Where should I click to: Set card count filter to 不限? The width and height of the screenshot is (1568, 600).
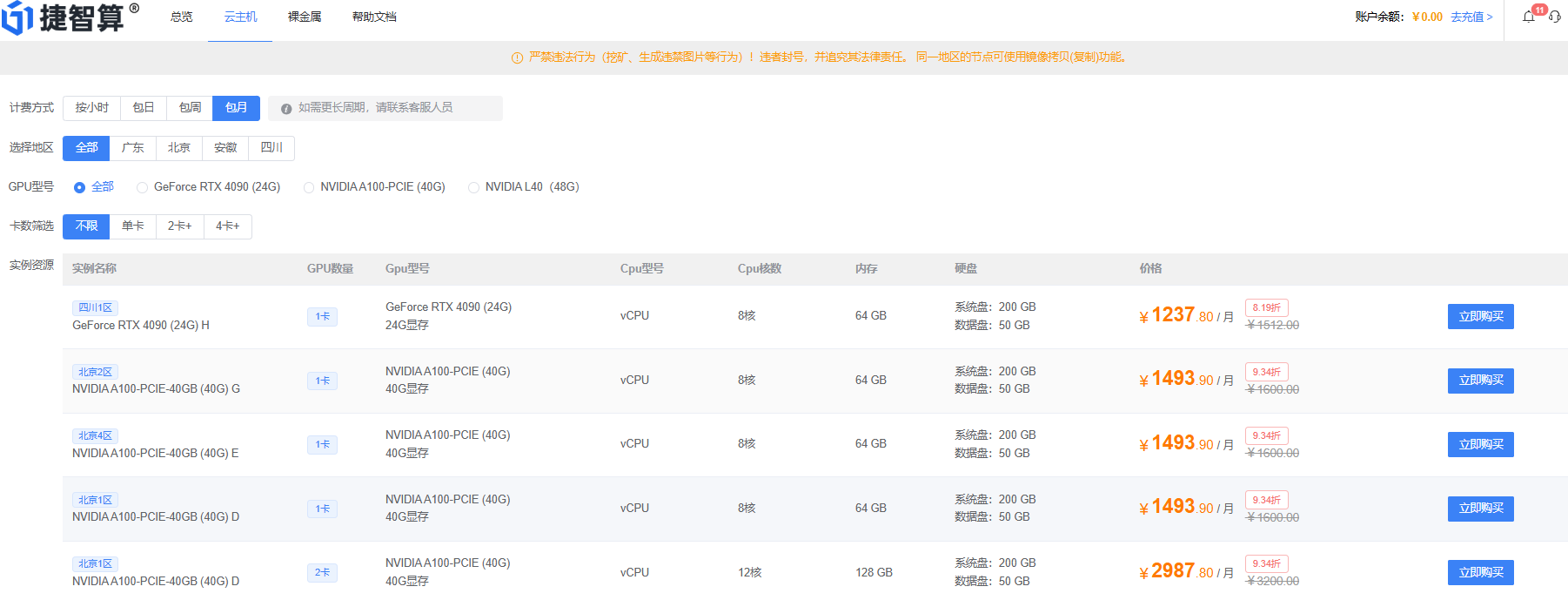point(86,226)
